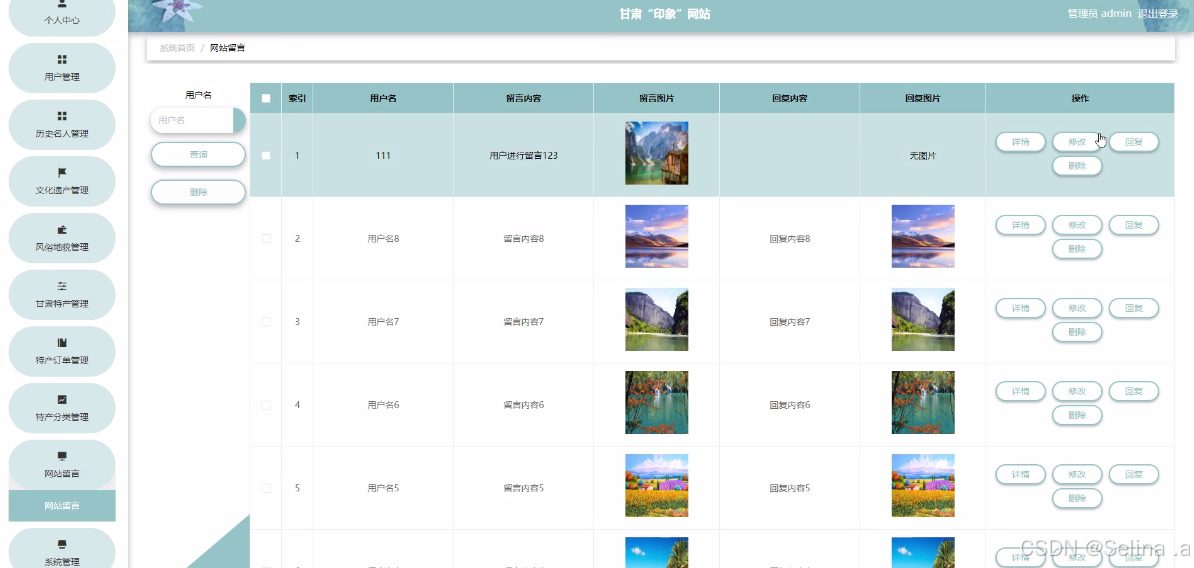Open 回复图片 thumbnail in 用户名5 row
This screenshot has height=568, width=1194.
pos(923,486)
